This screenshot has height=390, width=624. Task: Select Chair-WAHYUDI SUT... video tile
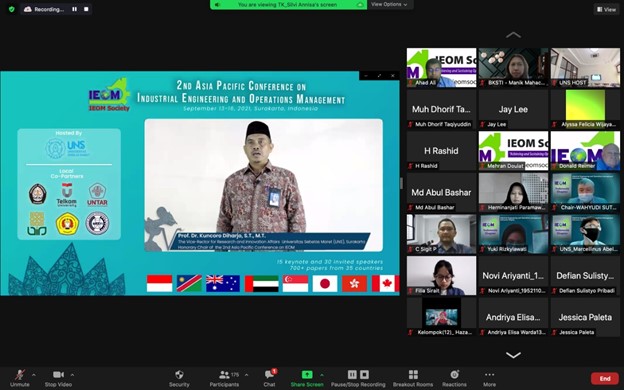585,192
